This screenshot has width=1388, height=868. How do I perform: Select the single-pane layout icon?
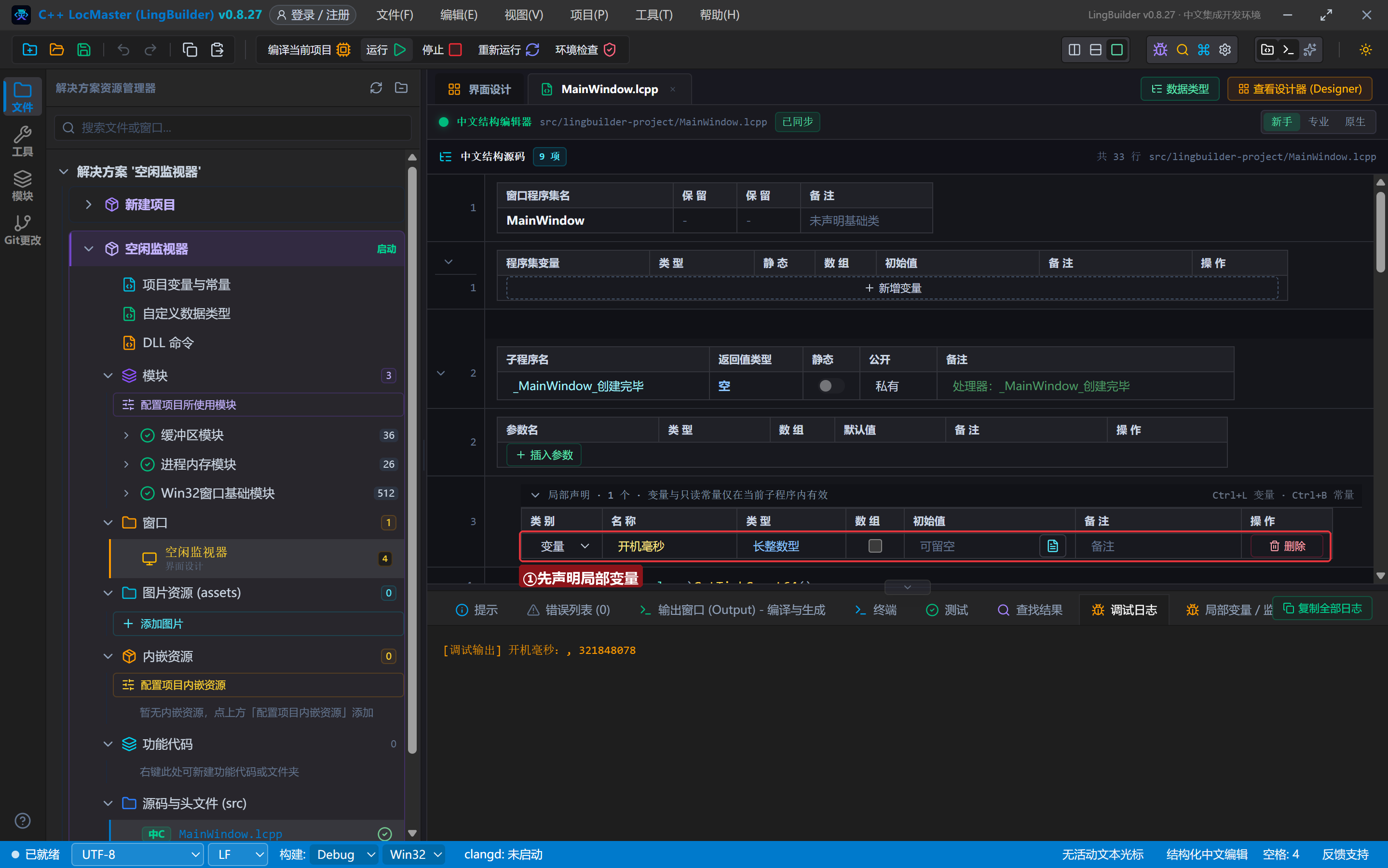coord(1117,50)
